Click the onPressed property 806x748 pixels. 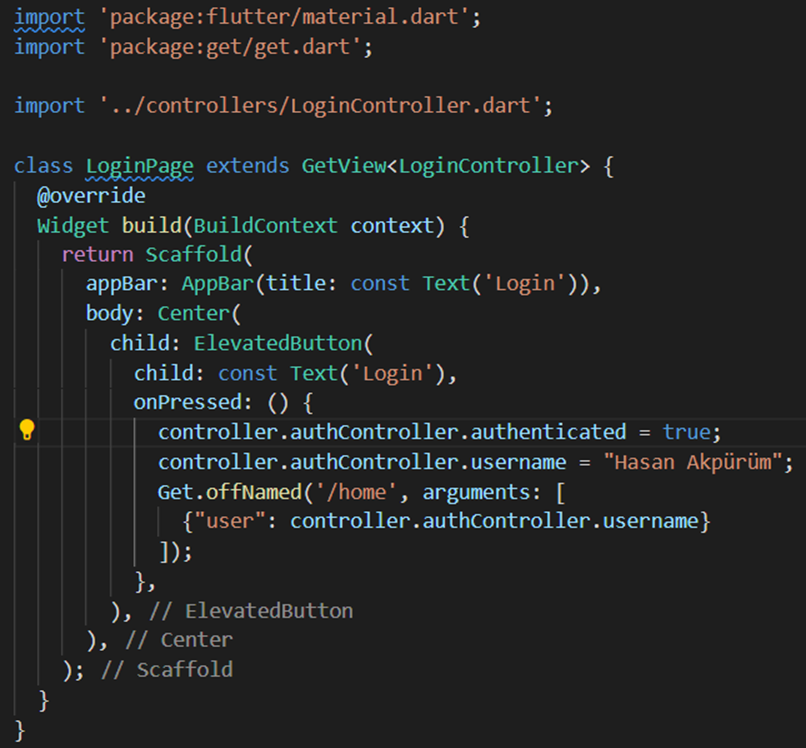[x=188, y=403]
